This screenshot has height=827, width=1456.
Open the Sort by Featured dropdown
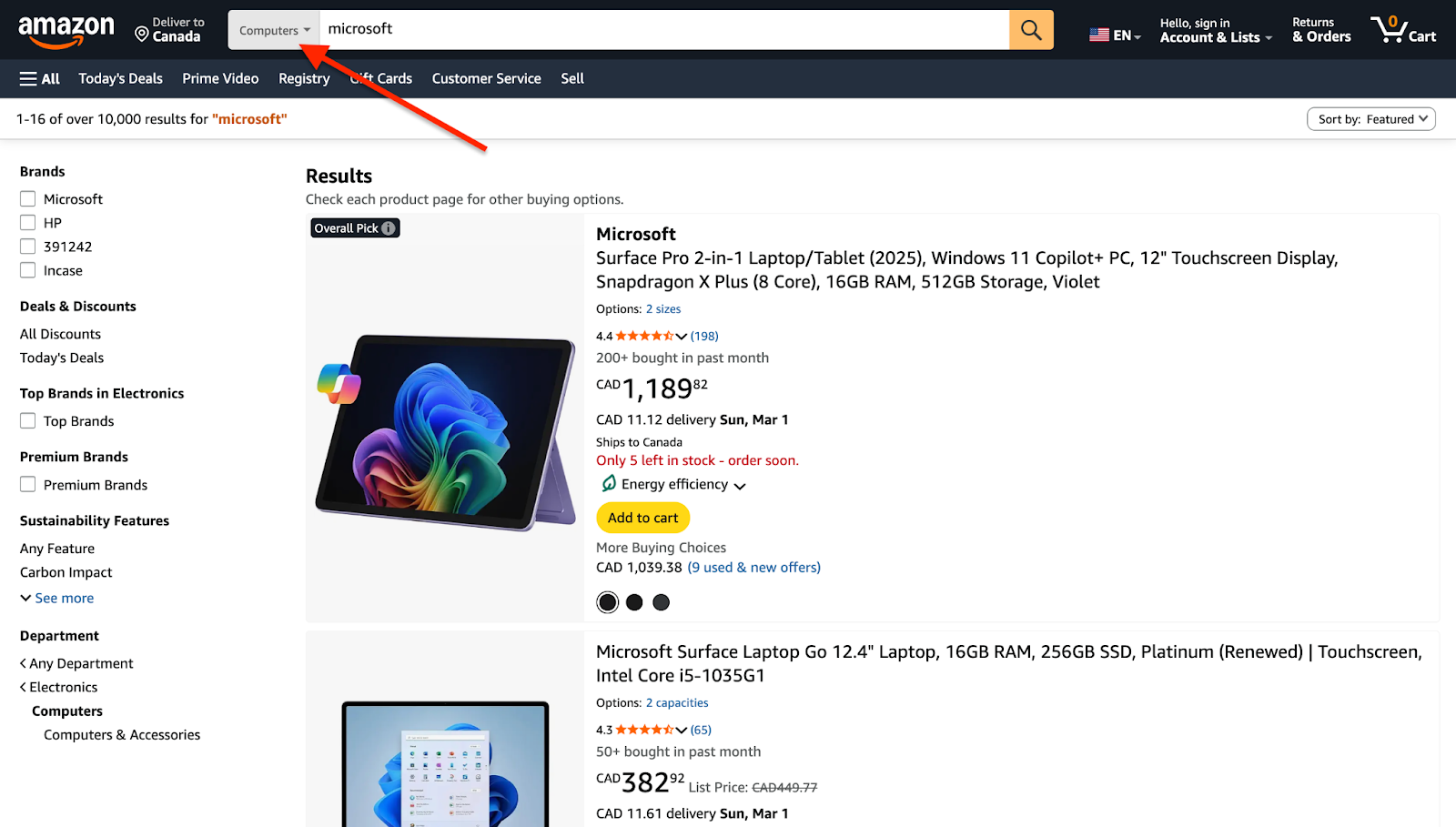[x=1370, y=118]
